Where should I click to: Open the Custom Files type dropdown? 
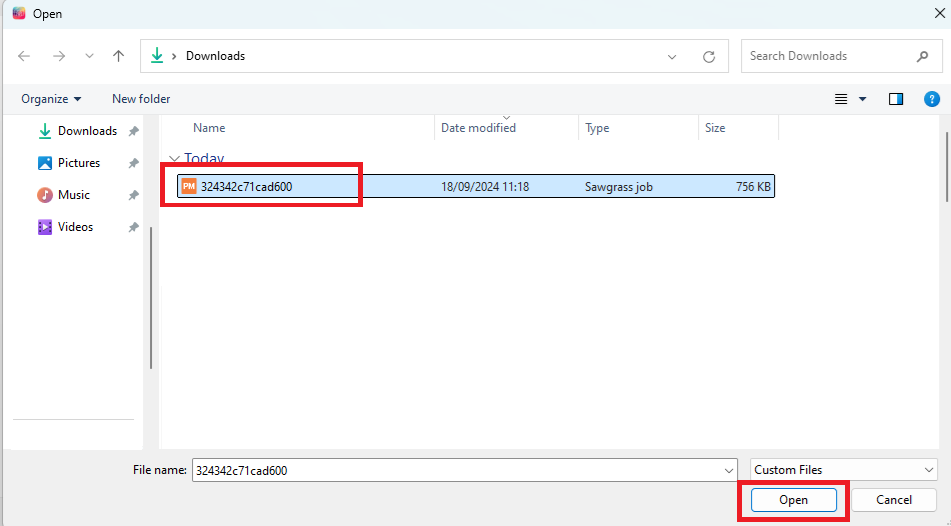(844, 470)
